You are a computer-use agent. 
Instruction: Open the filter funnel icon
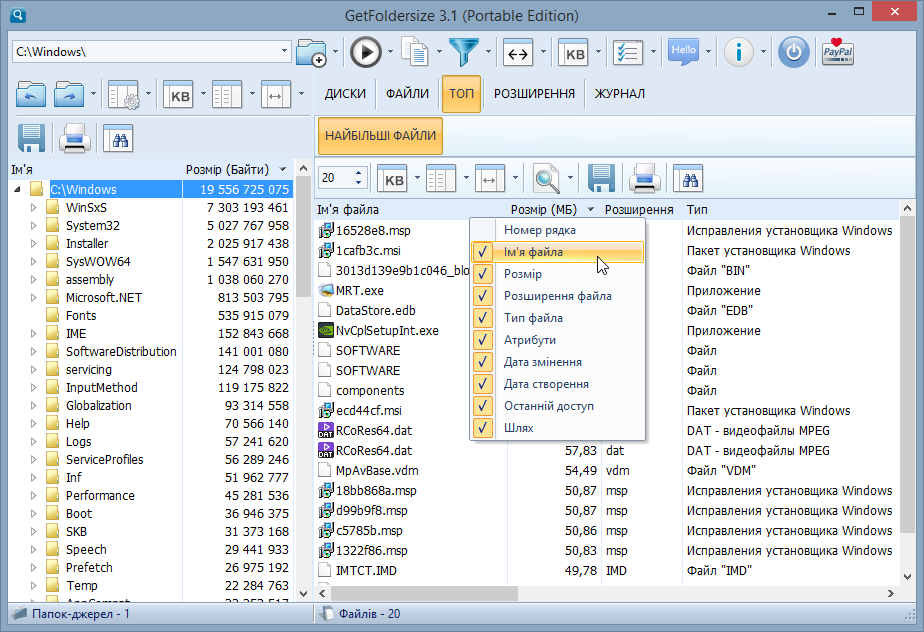464,52
